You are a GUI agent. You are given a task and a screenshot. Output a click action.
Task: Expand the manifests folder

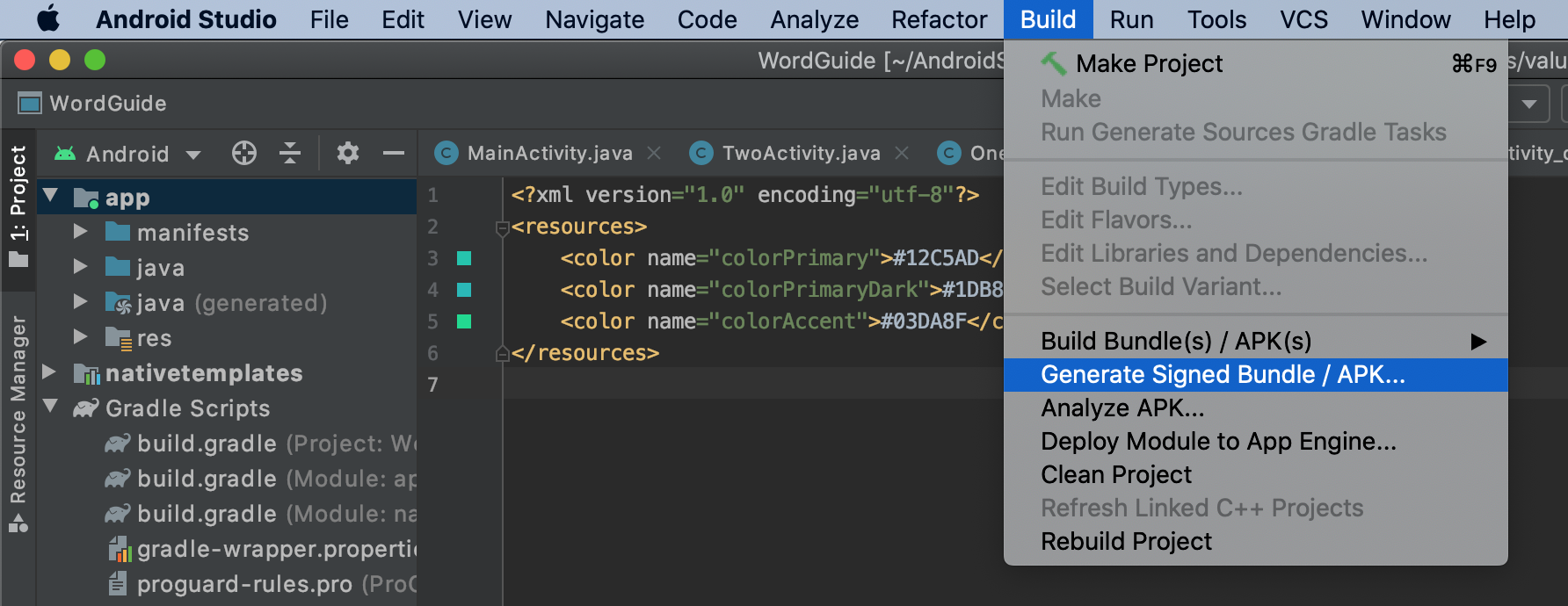click(80, 231)
